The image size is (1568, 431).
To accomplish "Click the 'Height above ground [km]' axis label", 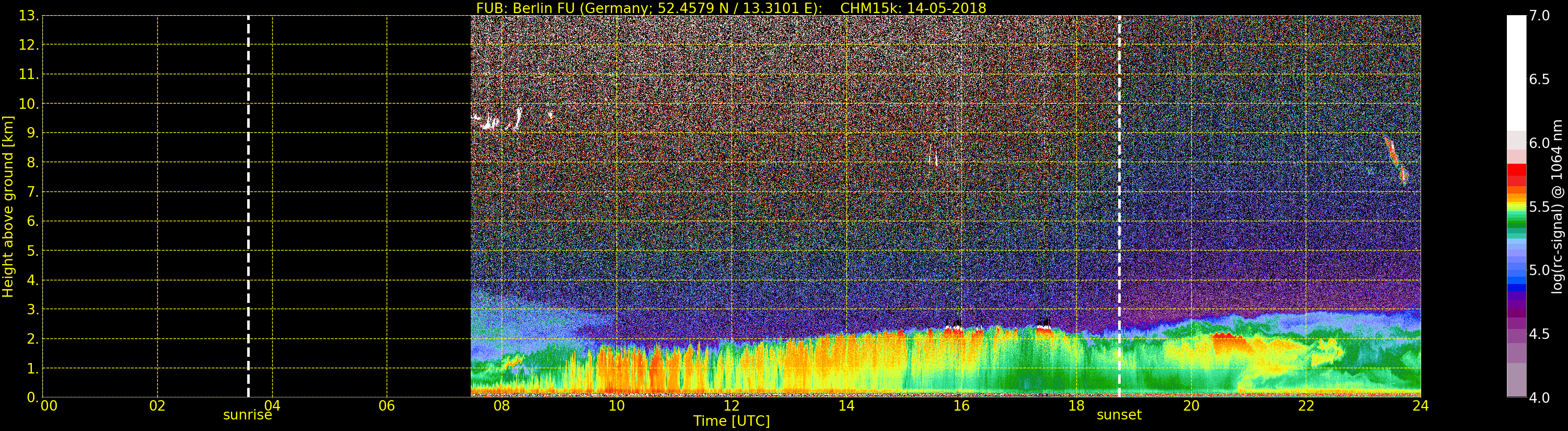I will coord(8,207).
